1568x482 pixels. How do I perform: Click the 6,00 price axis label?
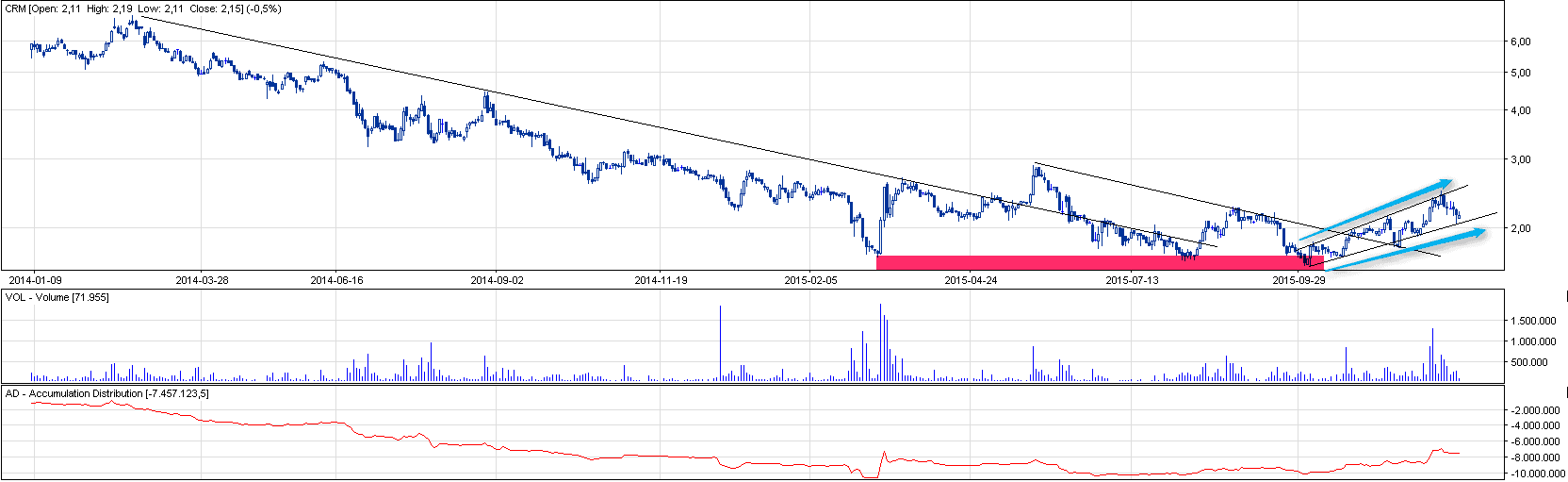click(1520, 42)
